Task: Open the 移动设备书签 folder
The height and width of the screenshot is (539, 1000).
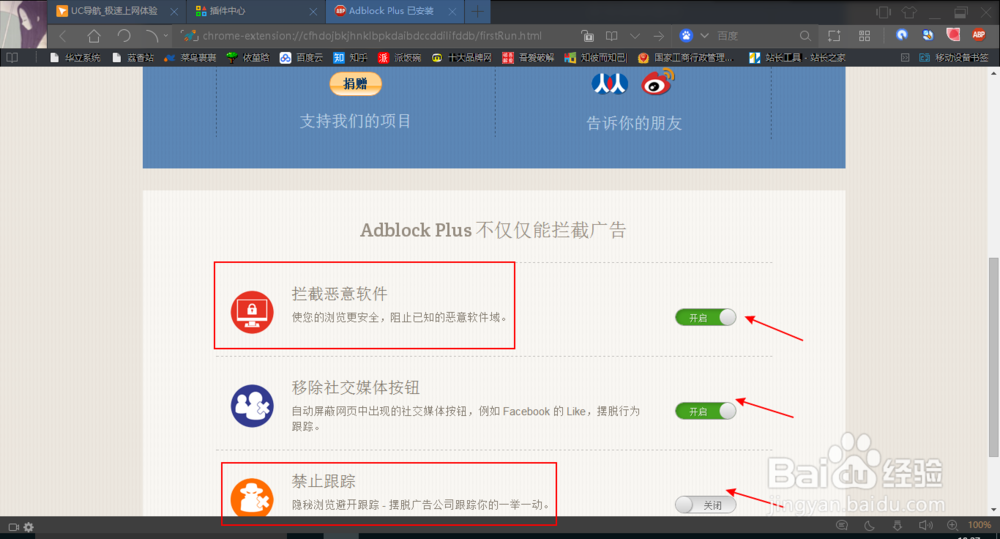Action: (x=954, y=57)
